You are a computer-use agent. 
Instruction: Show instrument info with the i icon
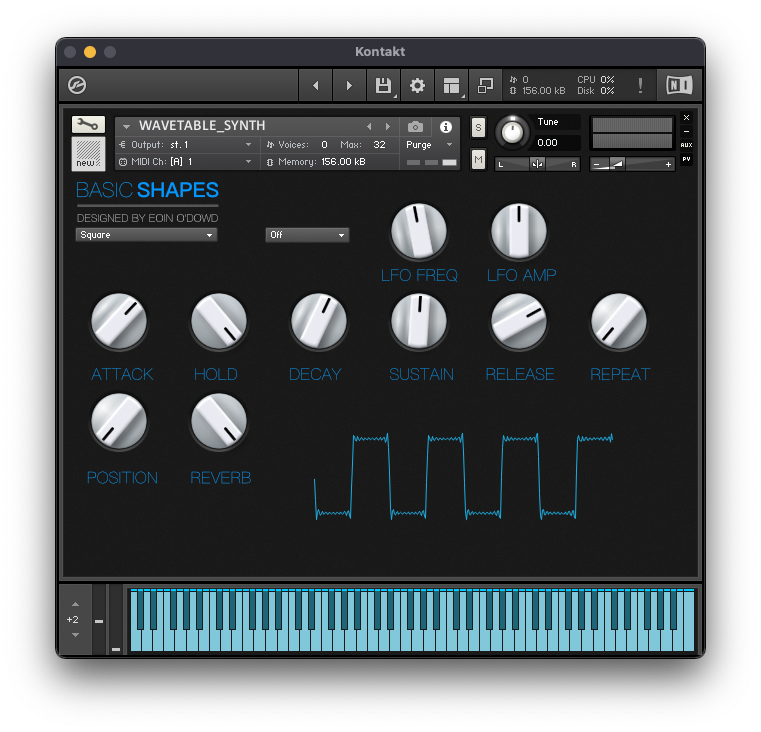(x=446, y=127)
